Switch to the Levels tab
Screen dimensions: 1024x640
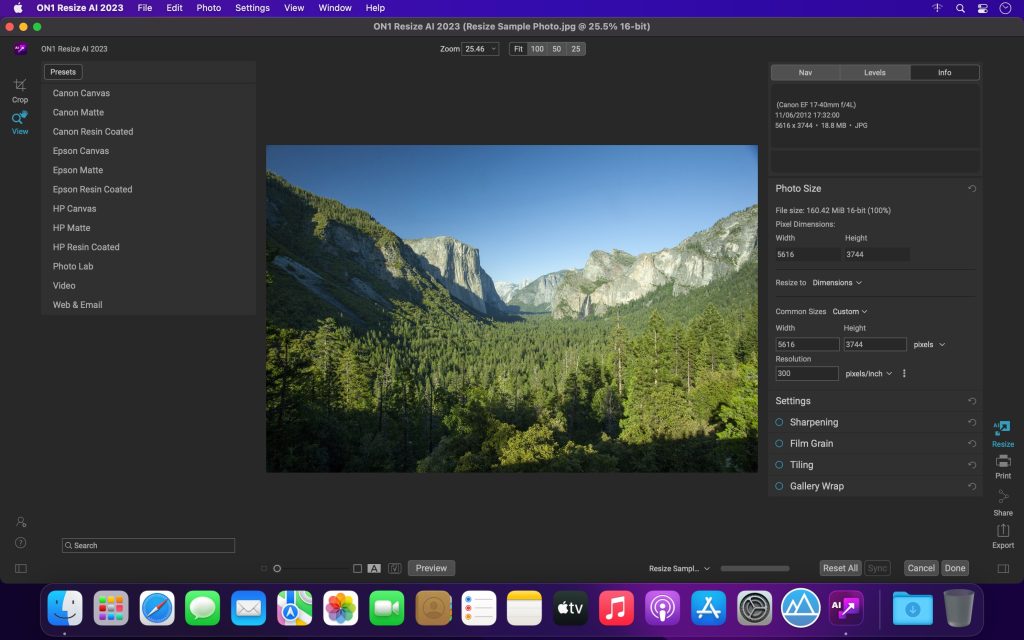(875, 72)
